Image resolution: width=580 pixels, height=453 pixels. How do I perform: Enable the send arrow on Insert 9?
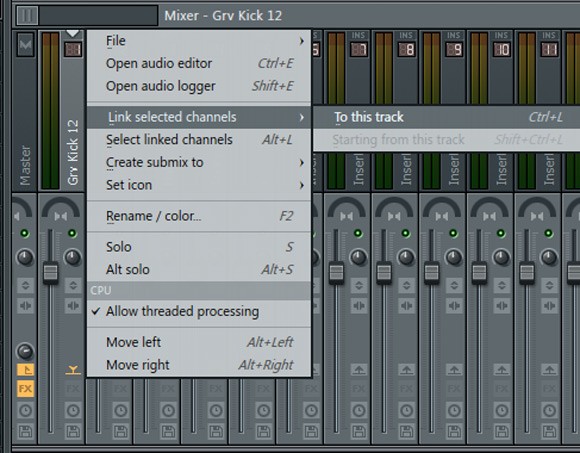coord(454,369)
